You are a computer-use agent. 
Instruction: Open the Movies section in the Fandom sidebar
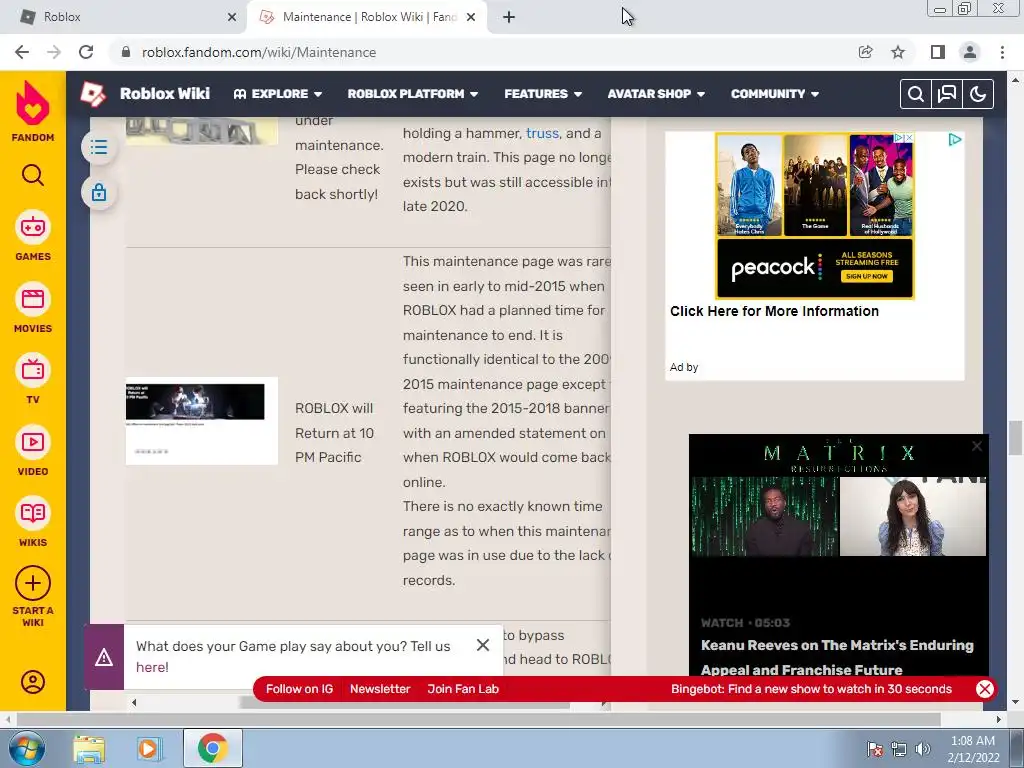coord(33,308)
